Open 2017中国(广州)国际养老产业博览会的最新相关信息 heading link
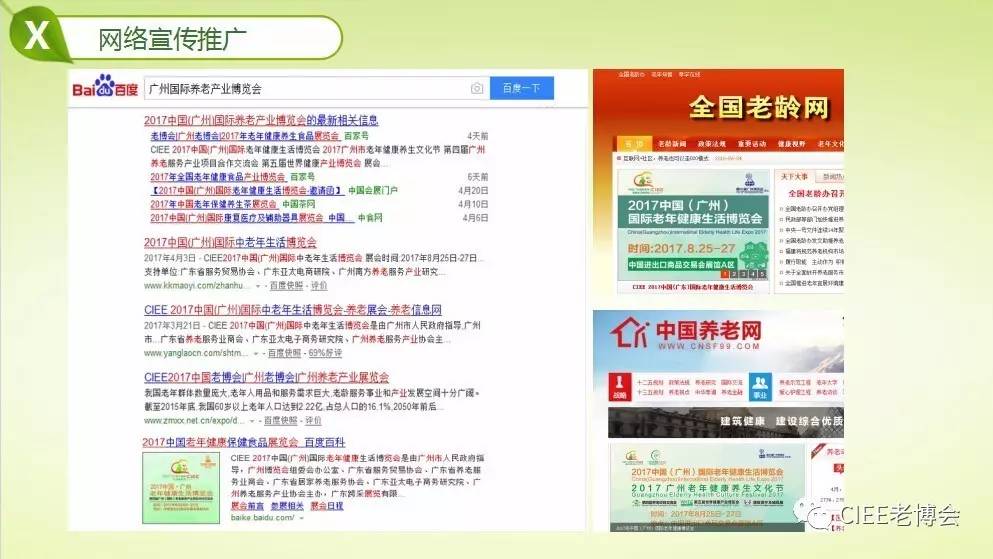Image resolution: width=993 pixels, height=559 pixels. click(261, 120)
